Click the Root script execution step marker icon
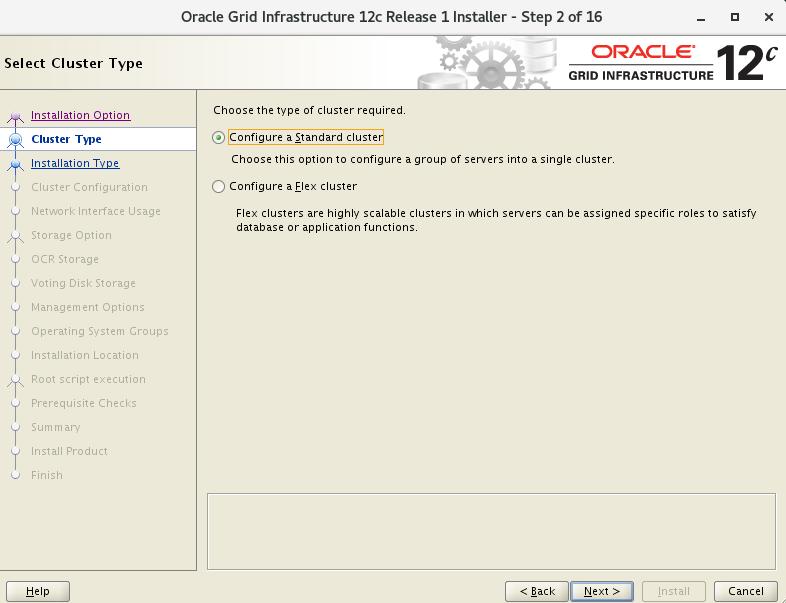This screenshot has width=786, height=603. (15, 380)
